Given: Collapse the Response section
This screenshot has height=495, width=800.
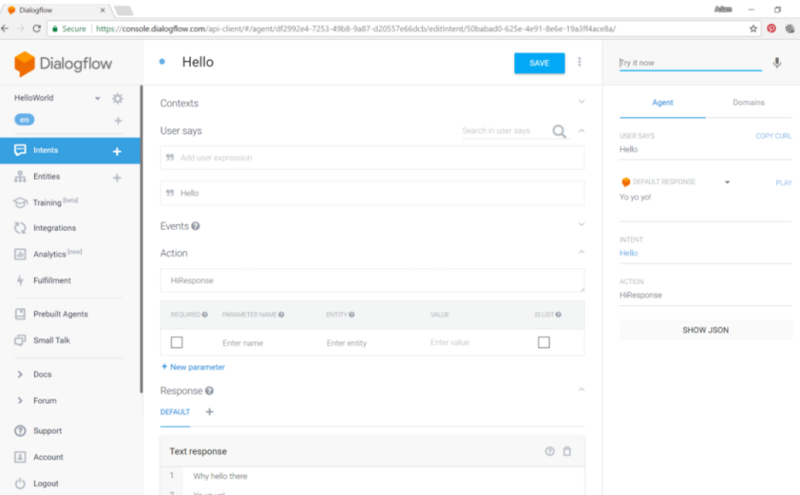Looking at the screenshot, I should click(581, 389).
